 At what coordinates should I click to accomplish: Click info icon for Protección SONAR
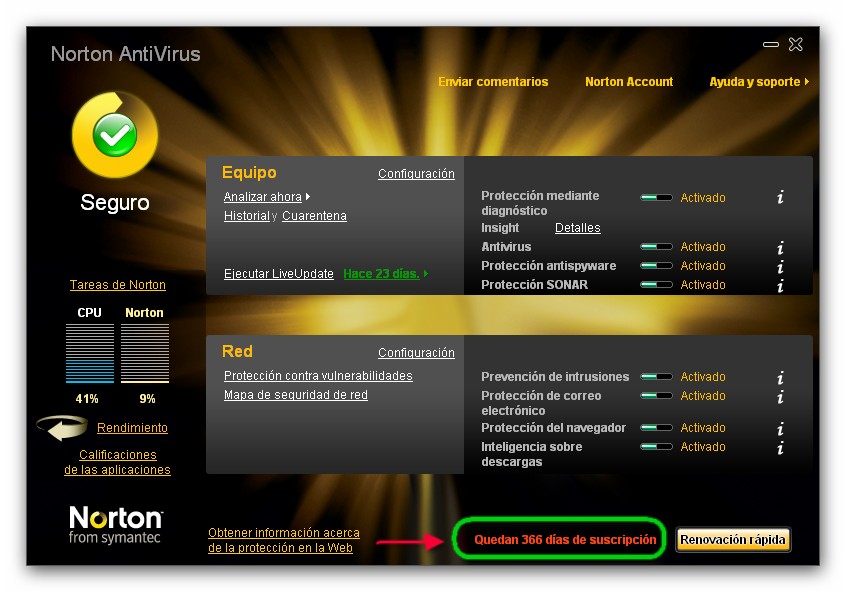tap(780, 286)
